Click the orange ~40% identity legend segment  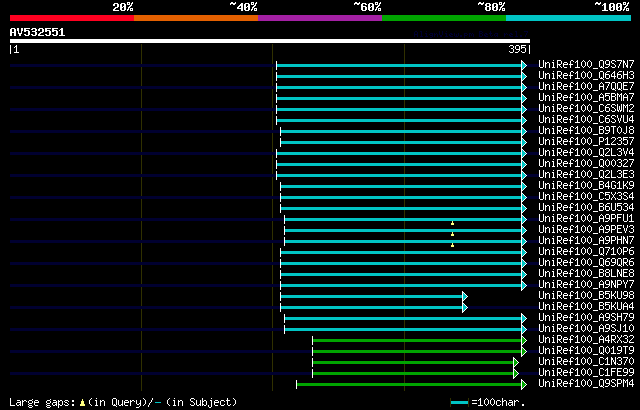pos(196,18)
